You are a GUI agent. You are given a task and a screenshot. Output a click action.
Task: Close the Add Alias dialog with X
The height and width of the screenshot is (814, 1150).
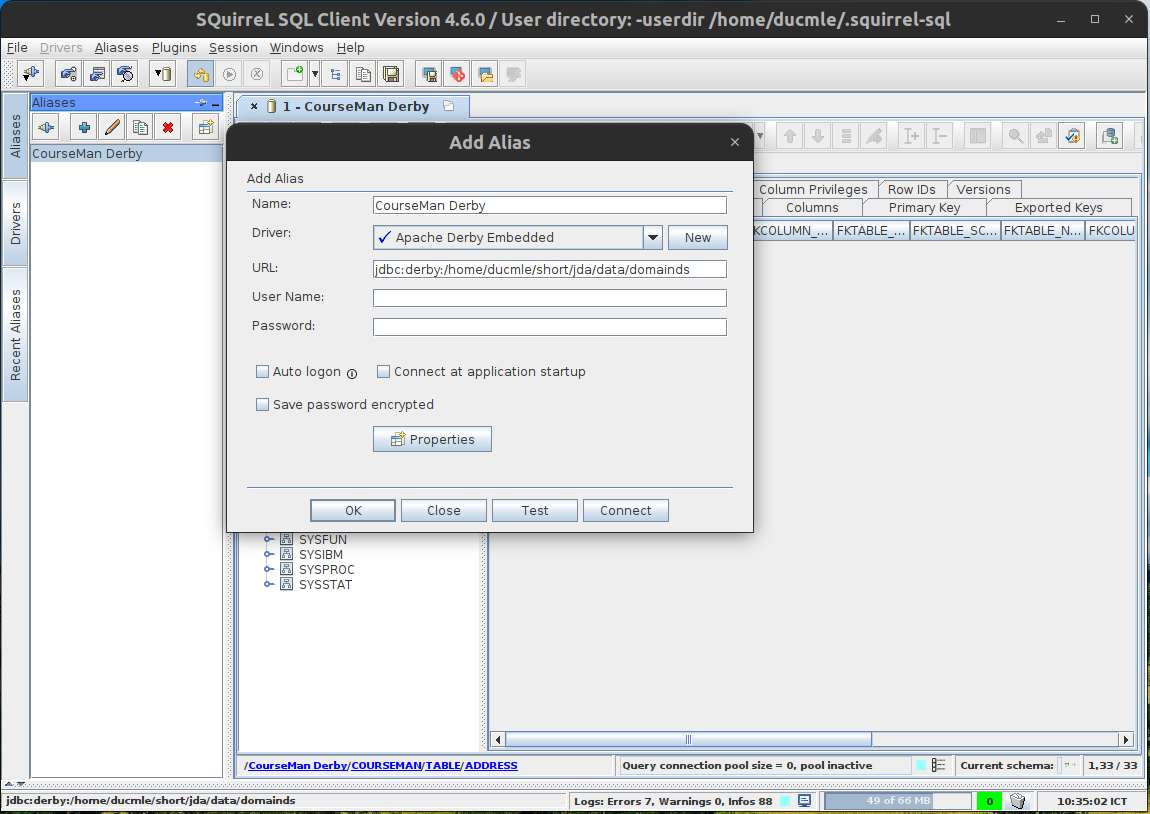pyautogui.click(x=735, y=142)
